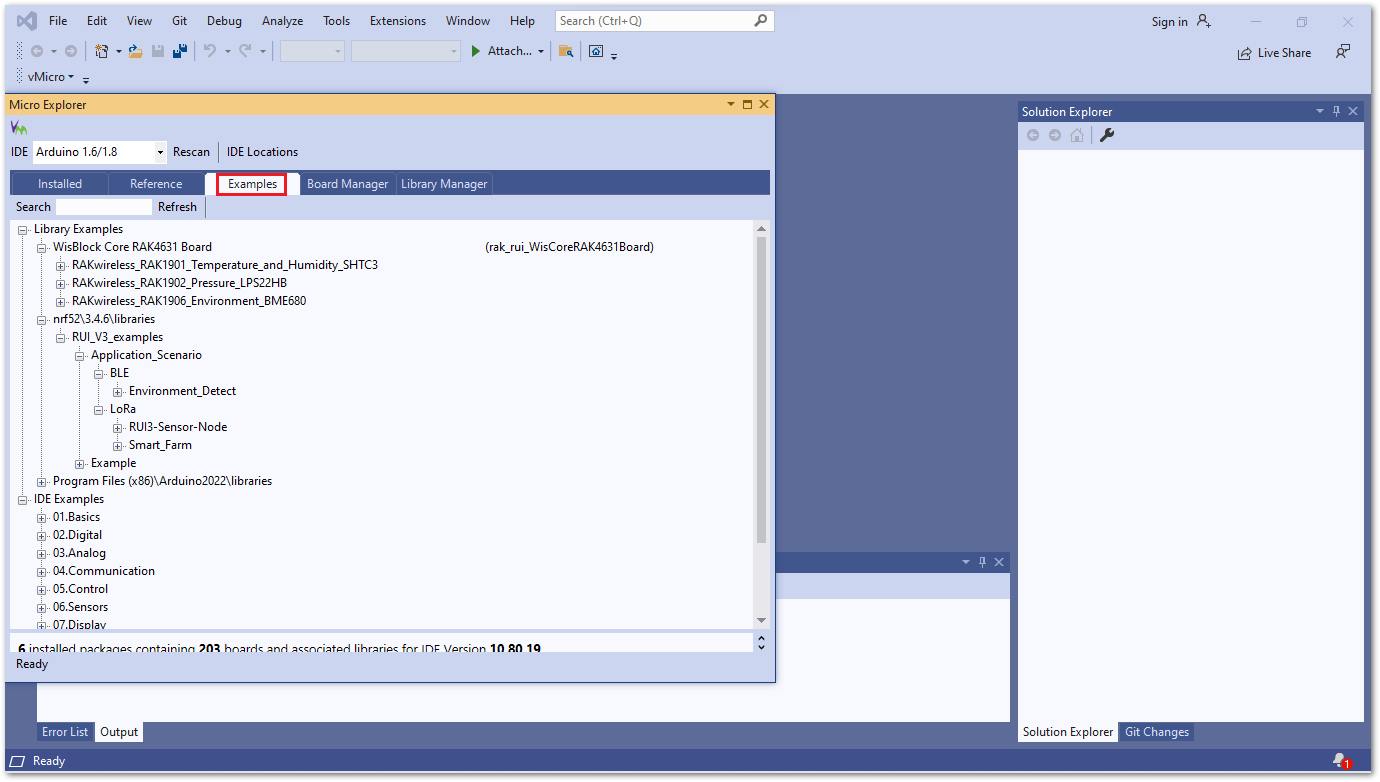
Task: Expand the 01.Basics examples node
Action: tap(42, 517)
